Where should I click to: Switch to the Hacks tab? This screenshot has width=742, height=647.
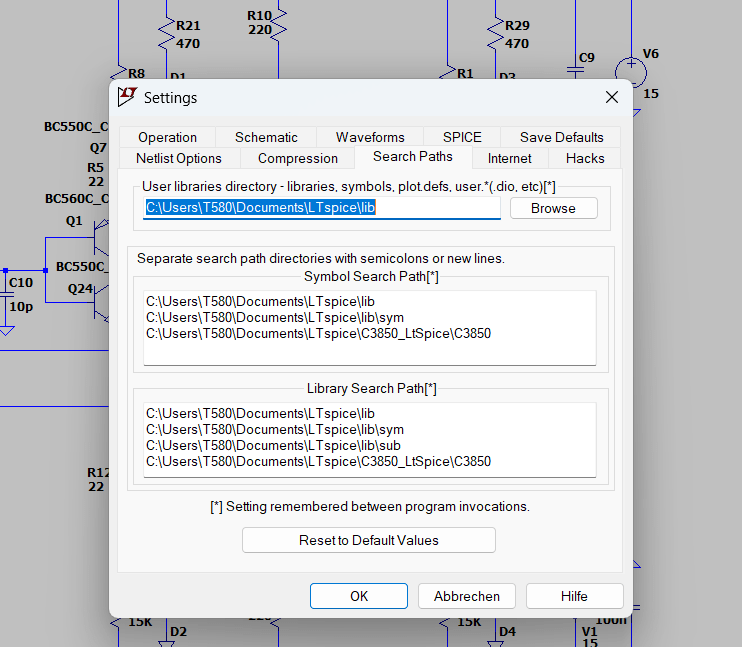click(x=585, y=158)
